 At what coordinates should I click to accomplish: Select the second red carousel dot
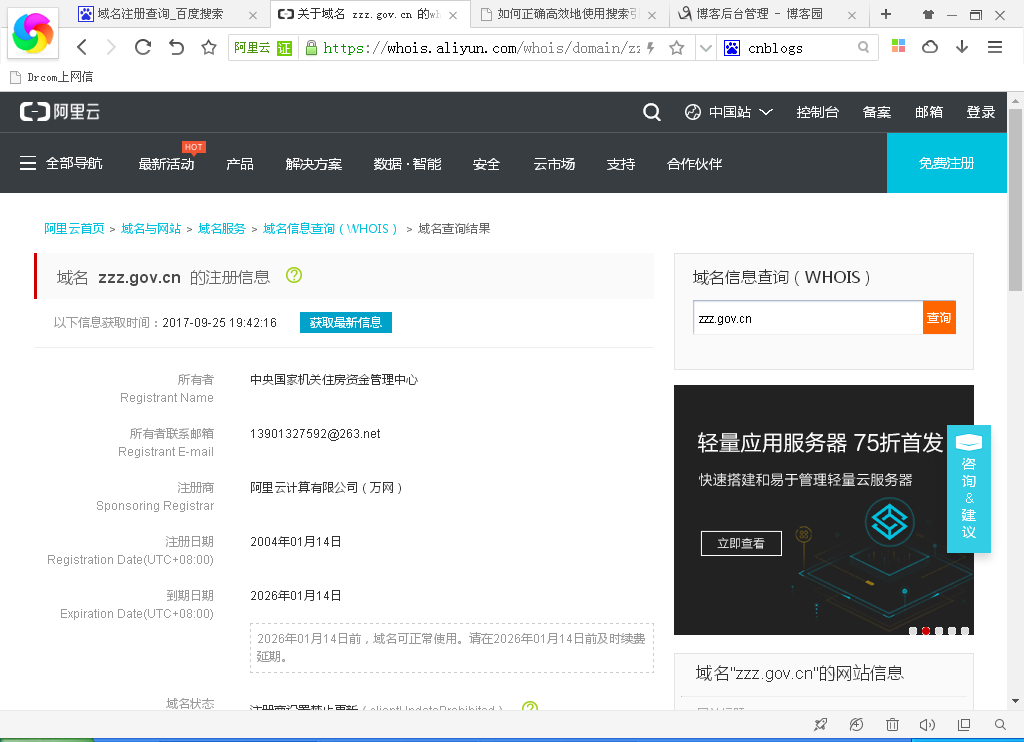tap(925, 631)
